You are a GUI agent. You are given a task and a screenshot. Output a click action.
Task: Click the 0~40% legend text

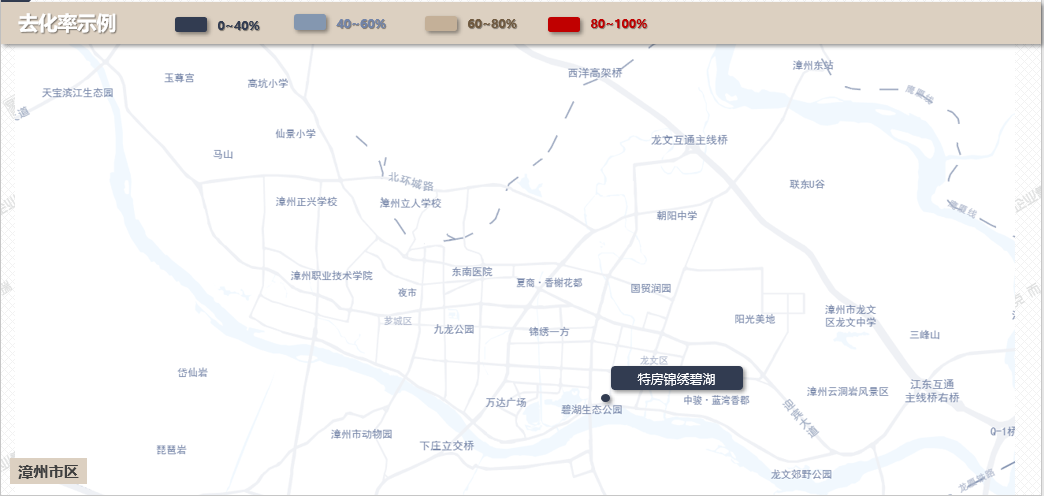pos(239,24)
